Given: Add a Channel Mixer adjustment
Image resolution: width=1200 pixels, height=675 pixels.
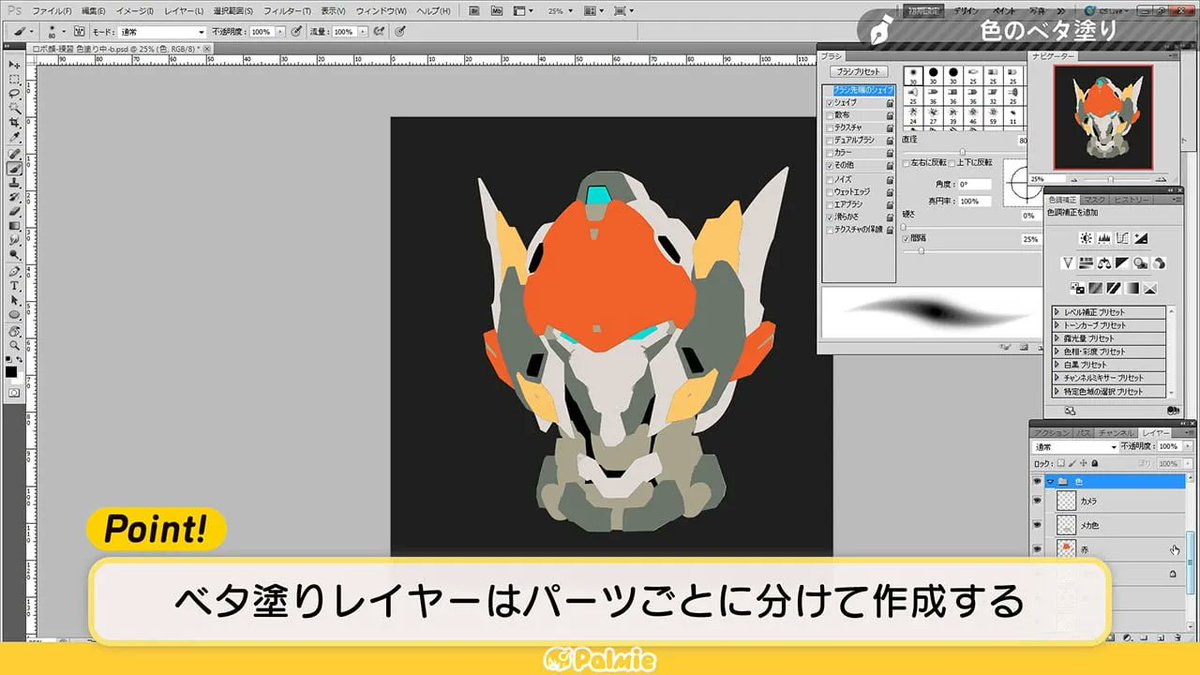Looking at the screenshot, I should coord(1159,263).
